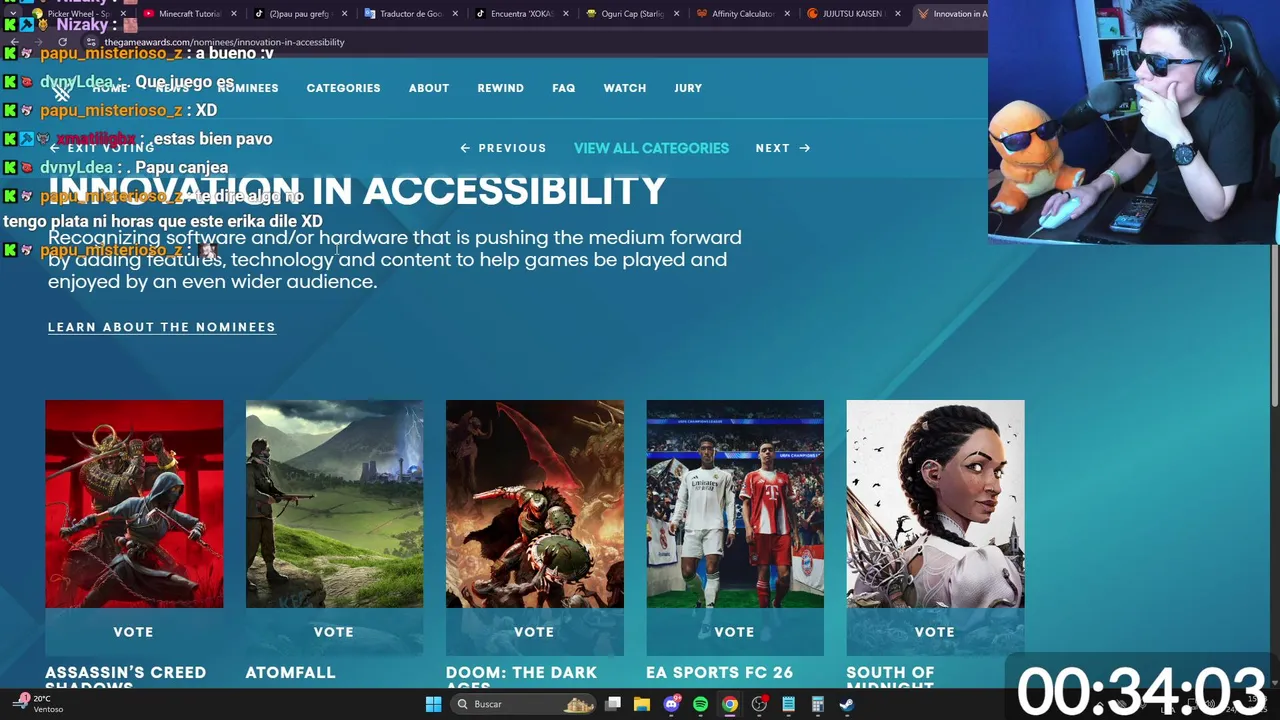Open the Windows Start menu
The image size is (1280, 720).
click(433, 704)
